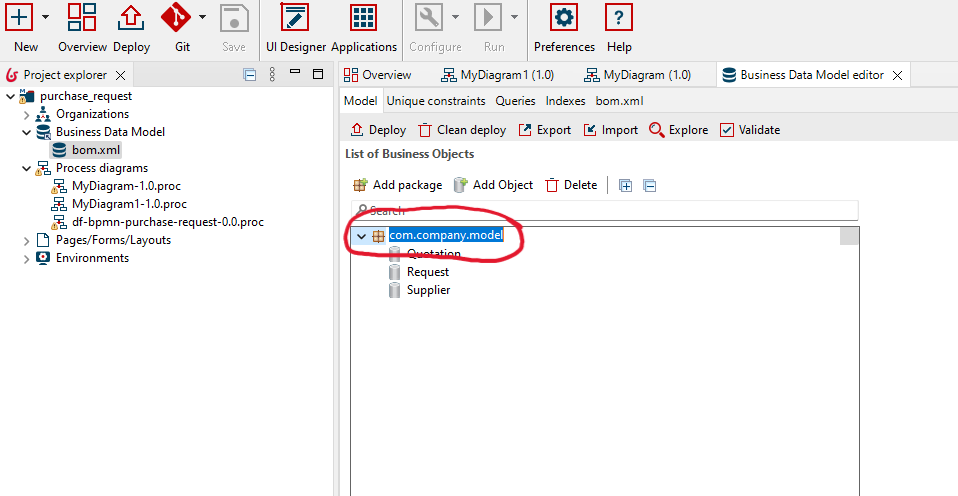Switch to MyDiagram (1.0) tab

638,75
